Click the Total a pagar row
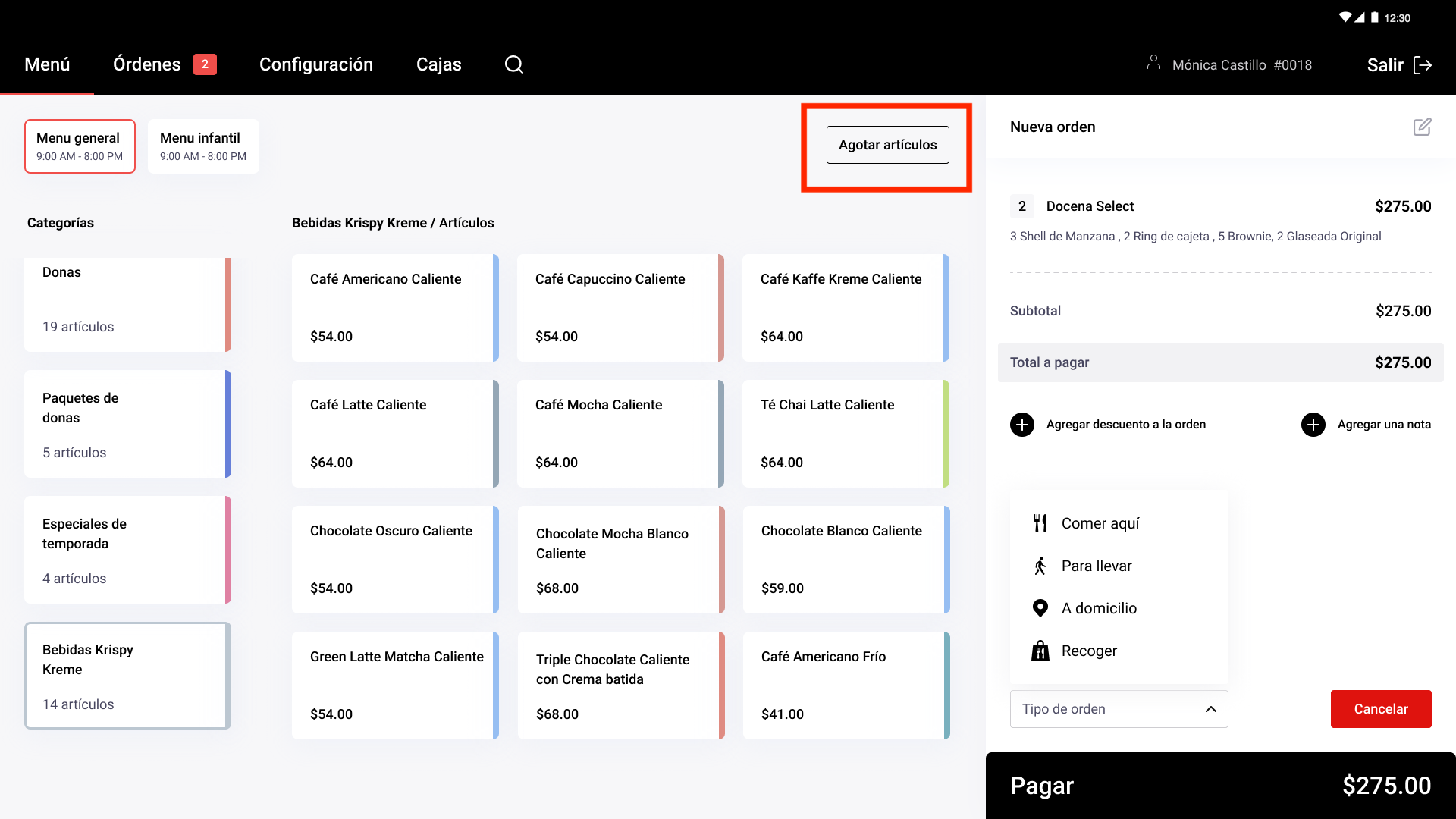The image size is (1456, 819). [x=1221, y=362]
